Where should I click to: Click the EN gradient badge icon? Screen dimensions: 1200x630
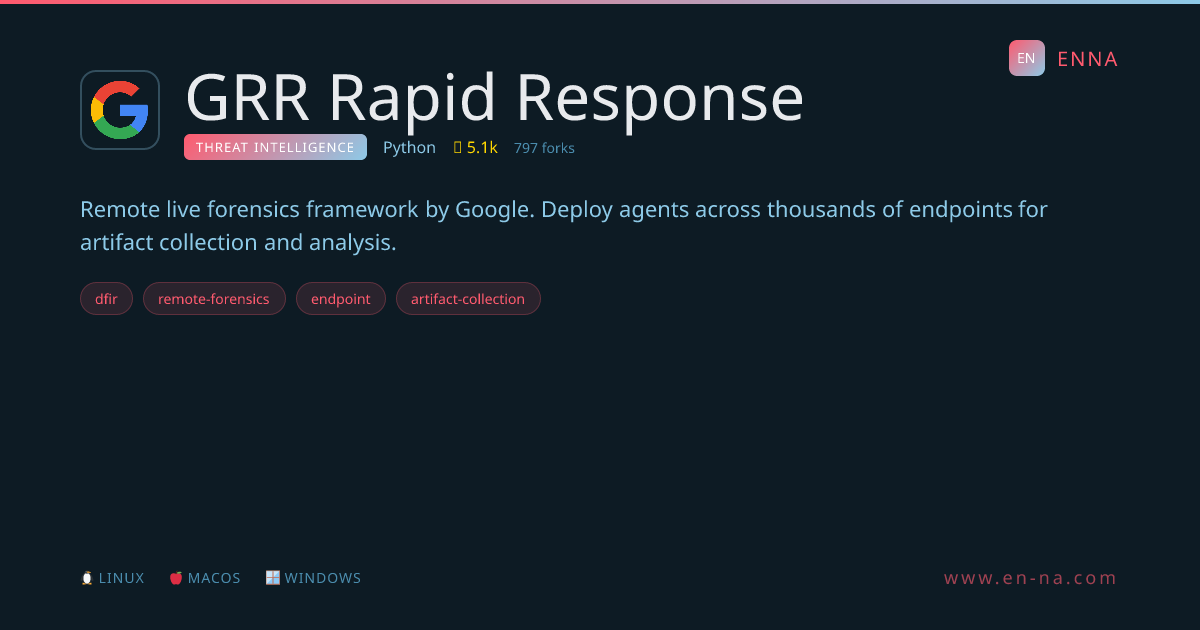click(1026, 58)
